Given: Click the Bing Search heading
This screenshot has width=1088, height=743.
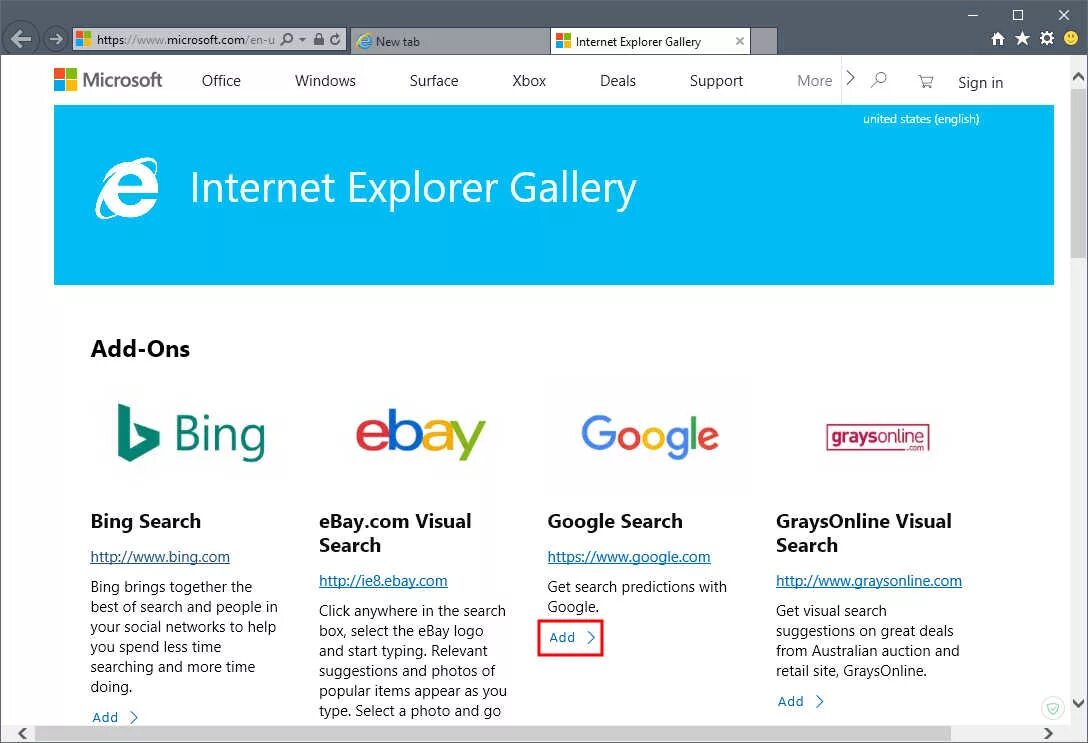Looking at the screenshot, I should point(146,521).
